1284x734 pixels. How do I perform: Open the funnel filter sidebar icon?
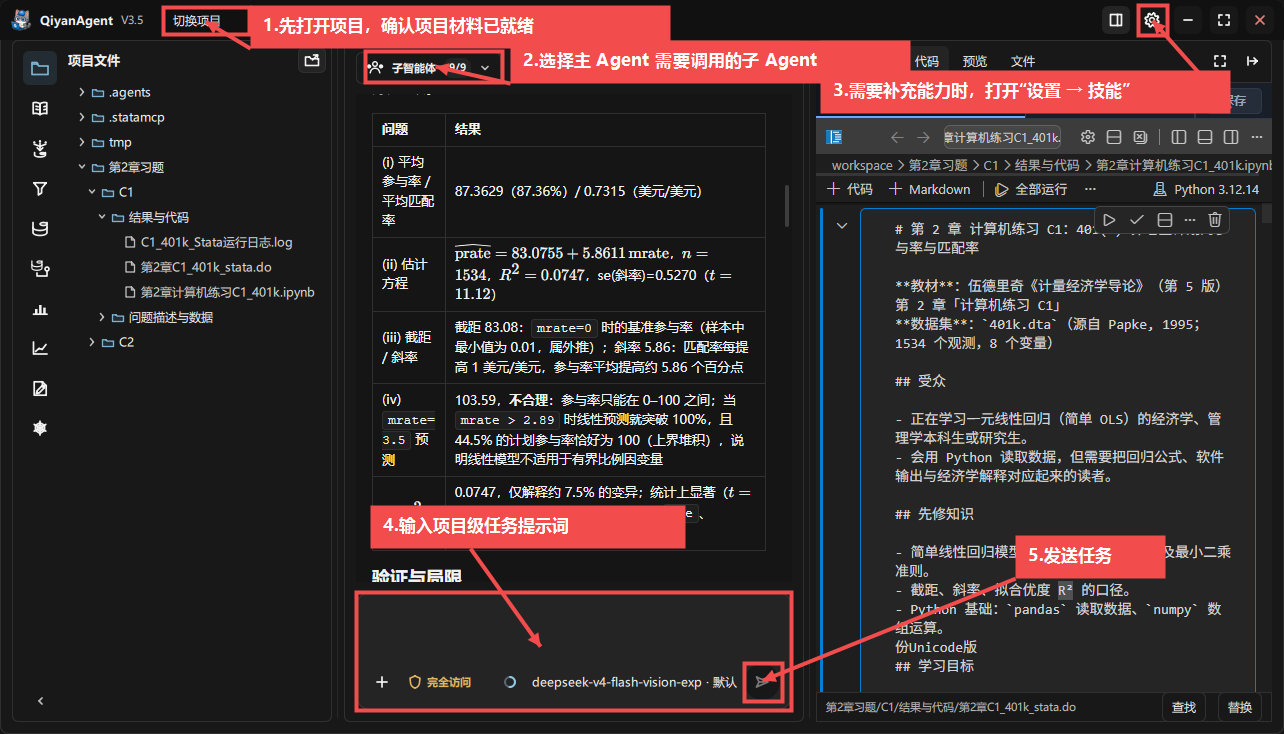click(x=40, y=189)
